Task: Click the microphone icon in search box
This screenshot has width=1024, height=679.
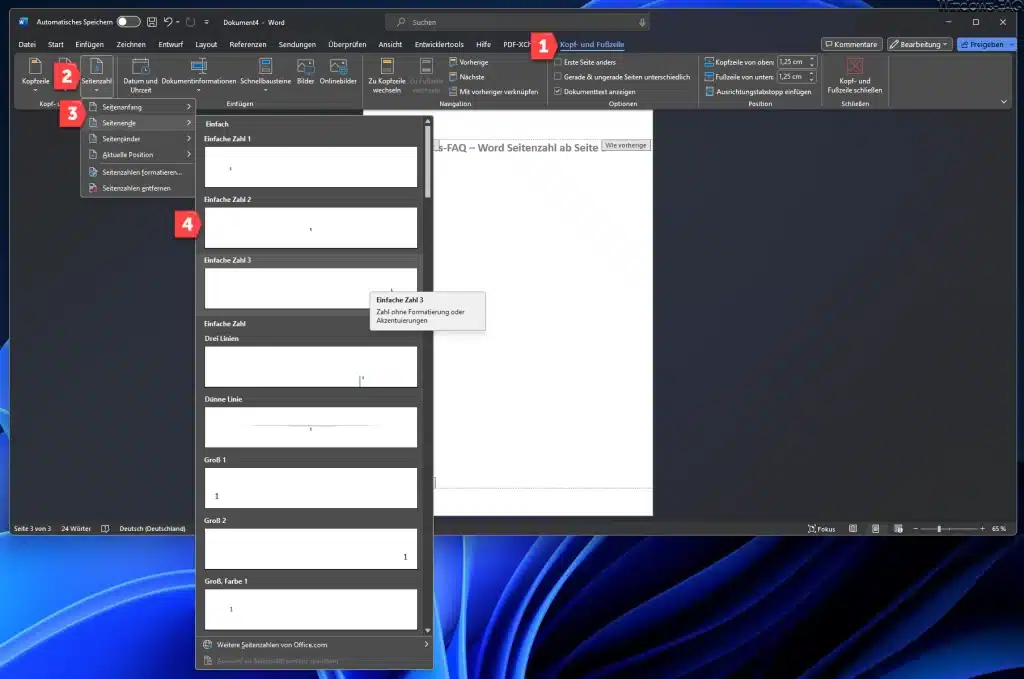Action: (x=642, y=22)
